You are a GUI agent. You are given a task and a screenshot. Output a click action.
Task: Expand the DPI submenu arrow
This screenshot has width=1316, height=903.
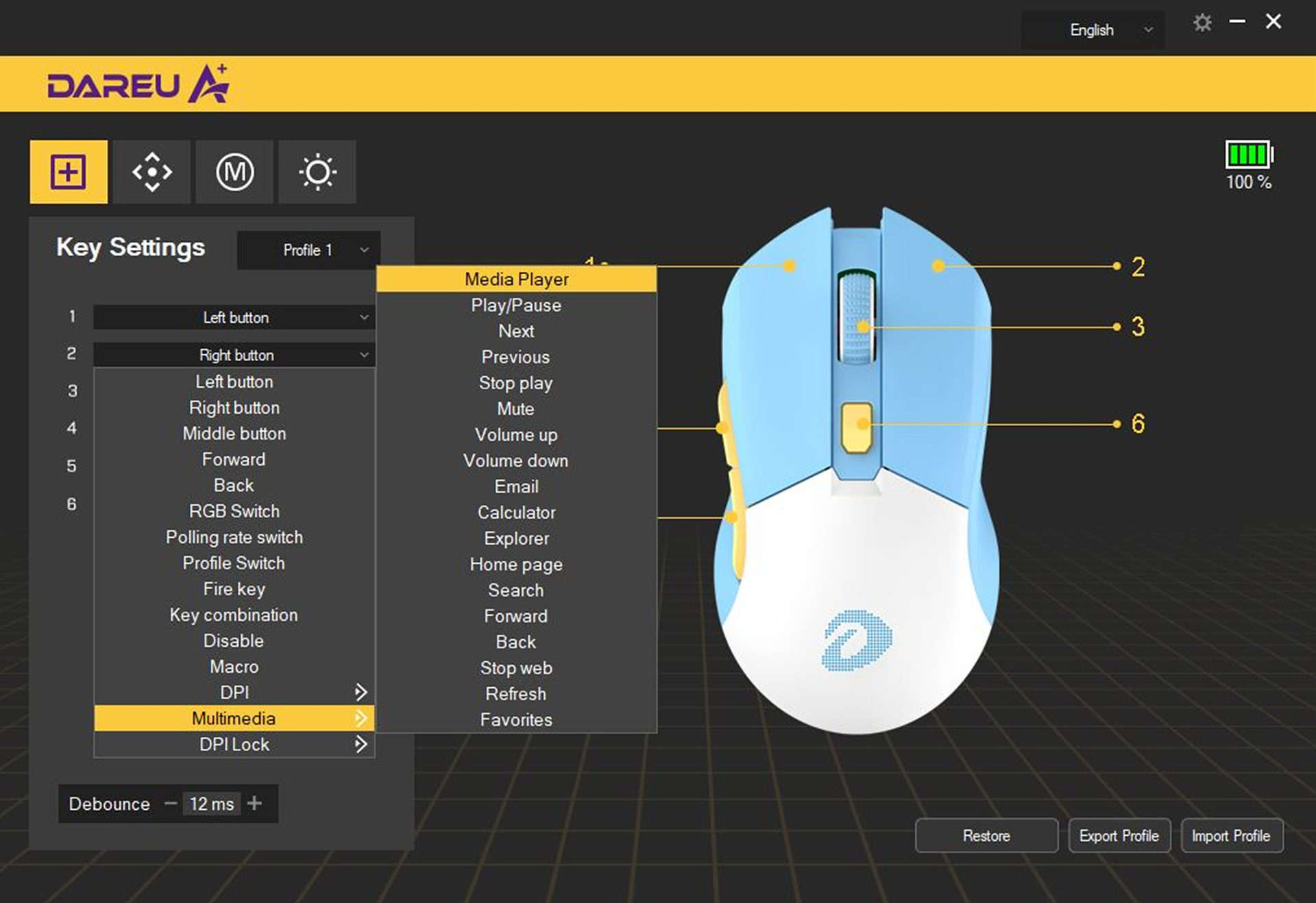coord(361,692)
